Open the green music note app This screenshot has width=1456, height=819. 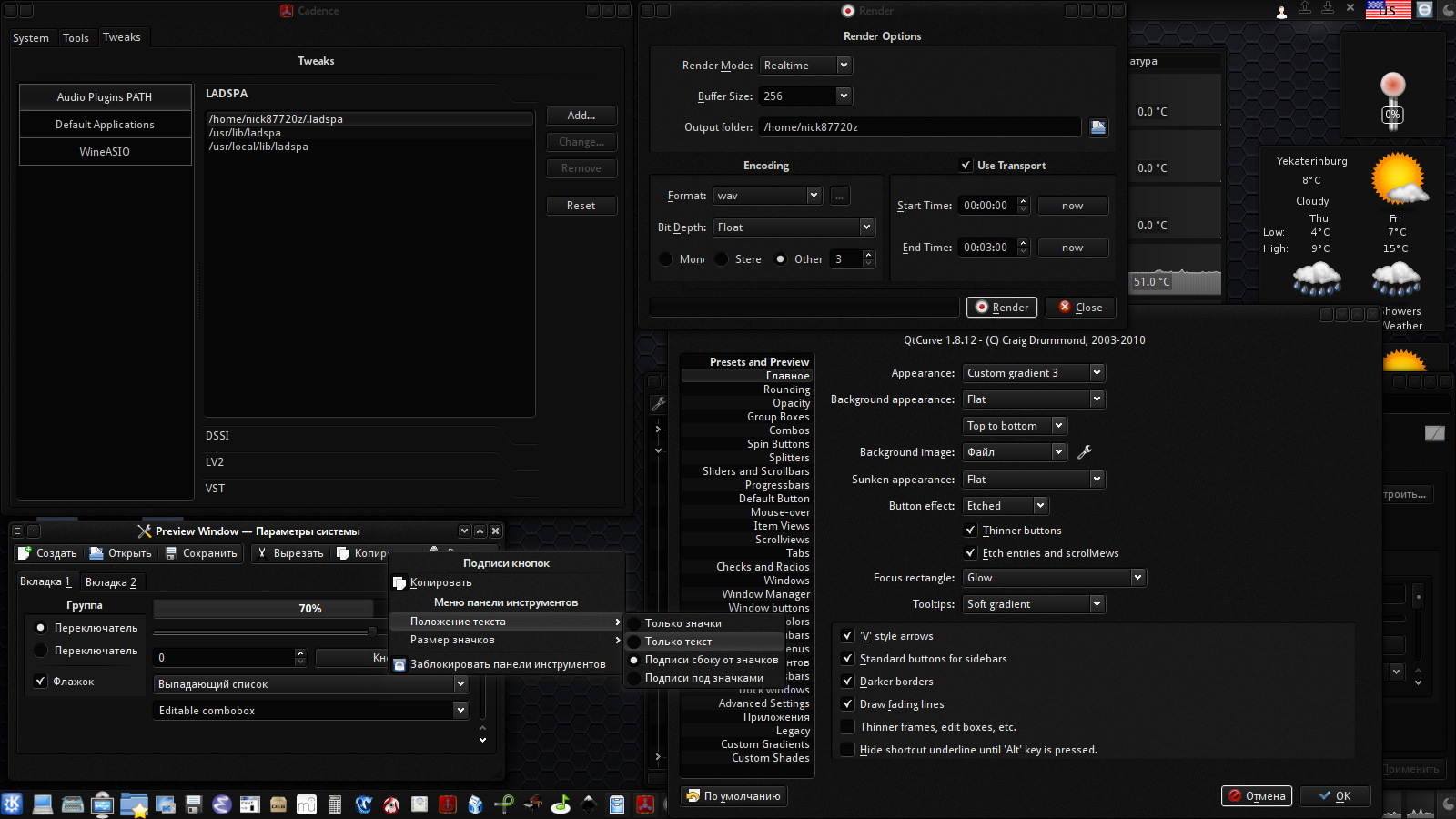pyautogui.click(x=561, y=804)
